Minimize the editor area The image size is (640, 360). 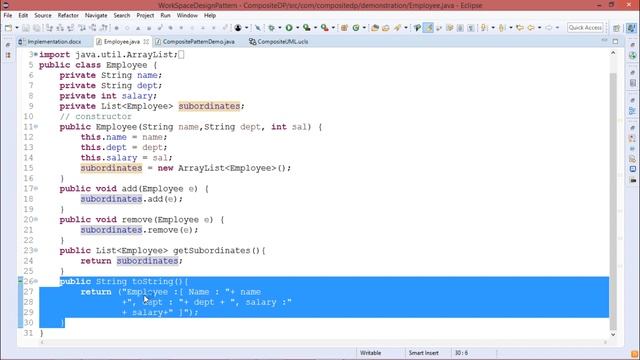604,41
